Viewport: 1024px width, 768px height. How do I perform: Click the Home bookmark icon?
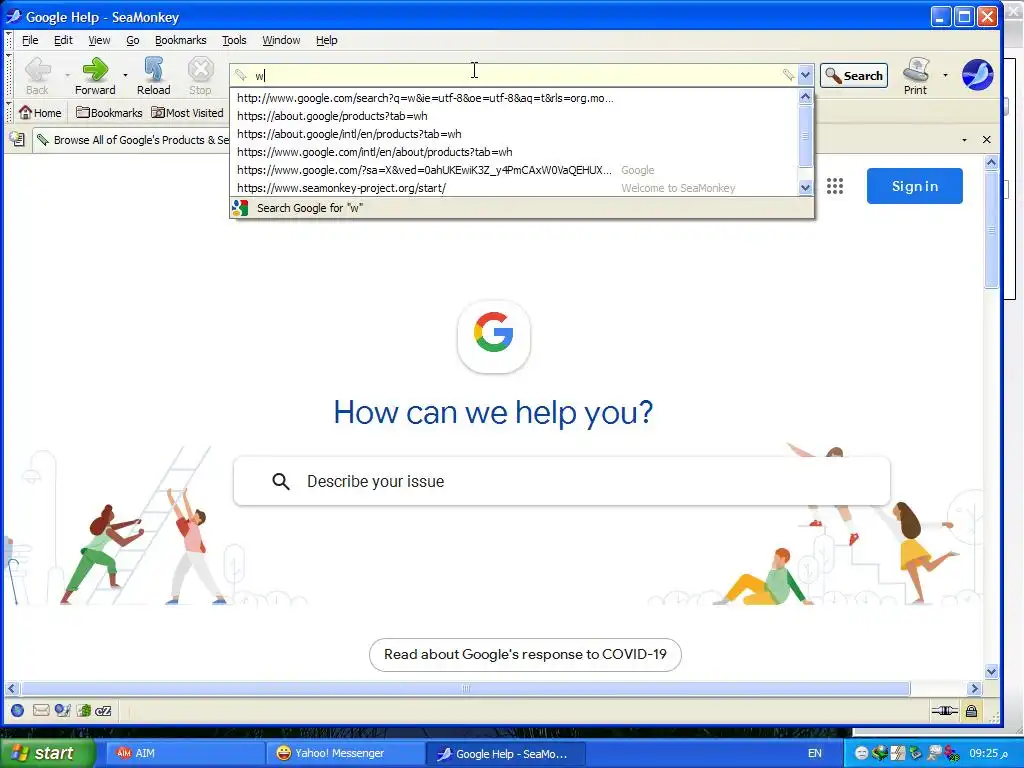[x=25, y=112]
